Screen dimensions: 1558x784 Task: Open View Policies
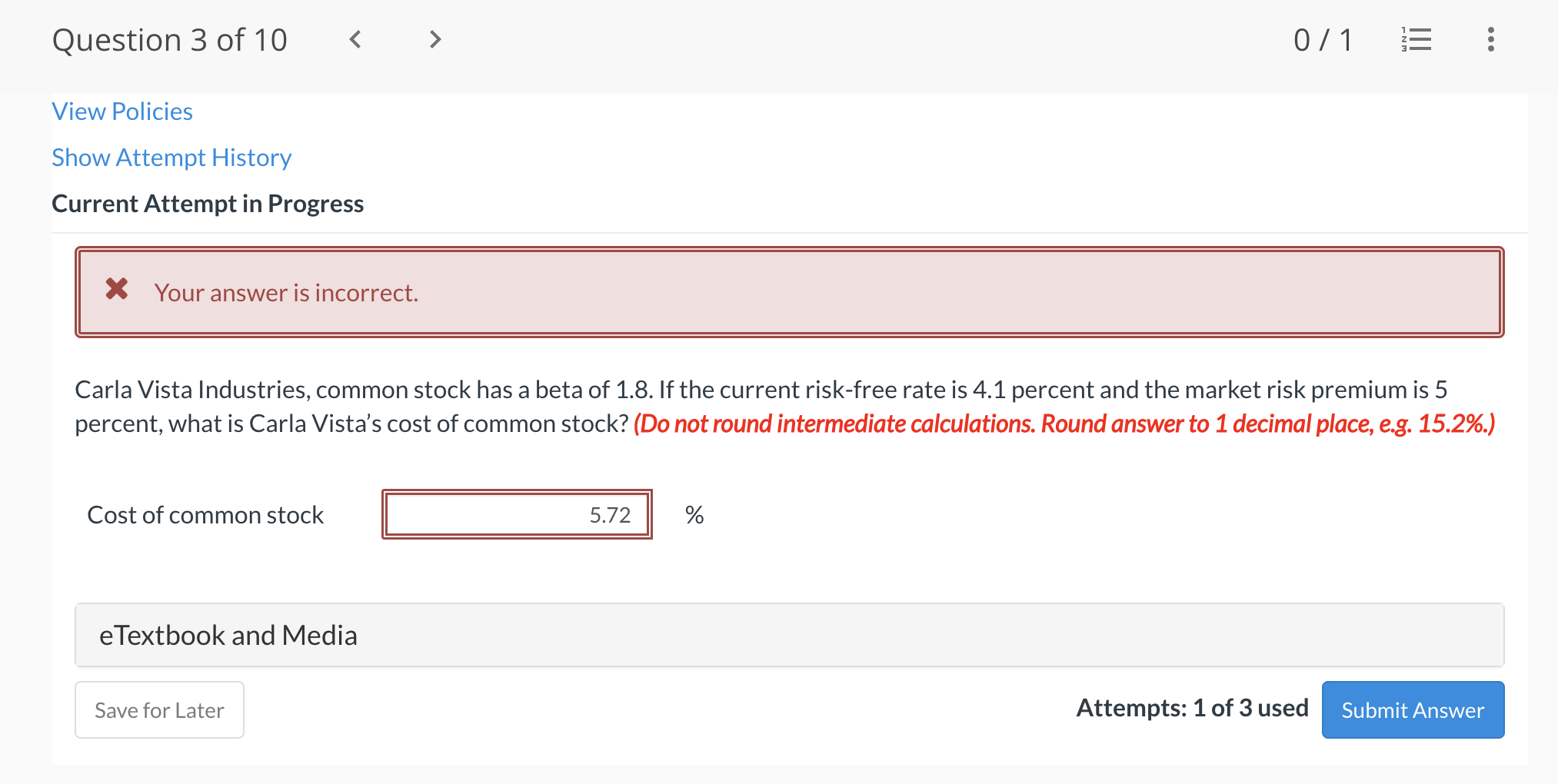(122, 111)
